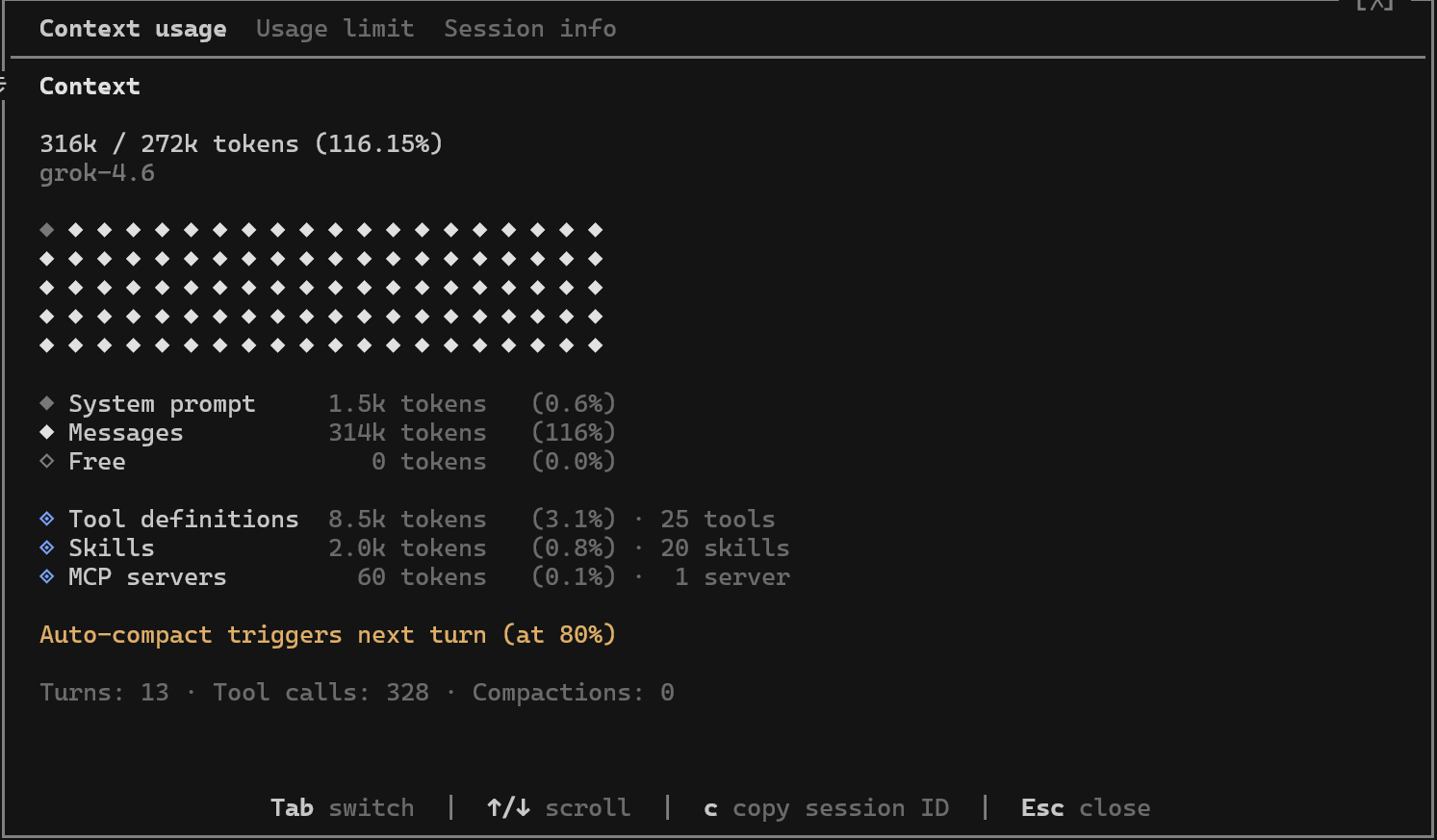Select the Context usage tab
The image size is (1437, 840).
click(x=133, y=29)
